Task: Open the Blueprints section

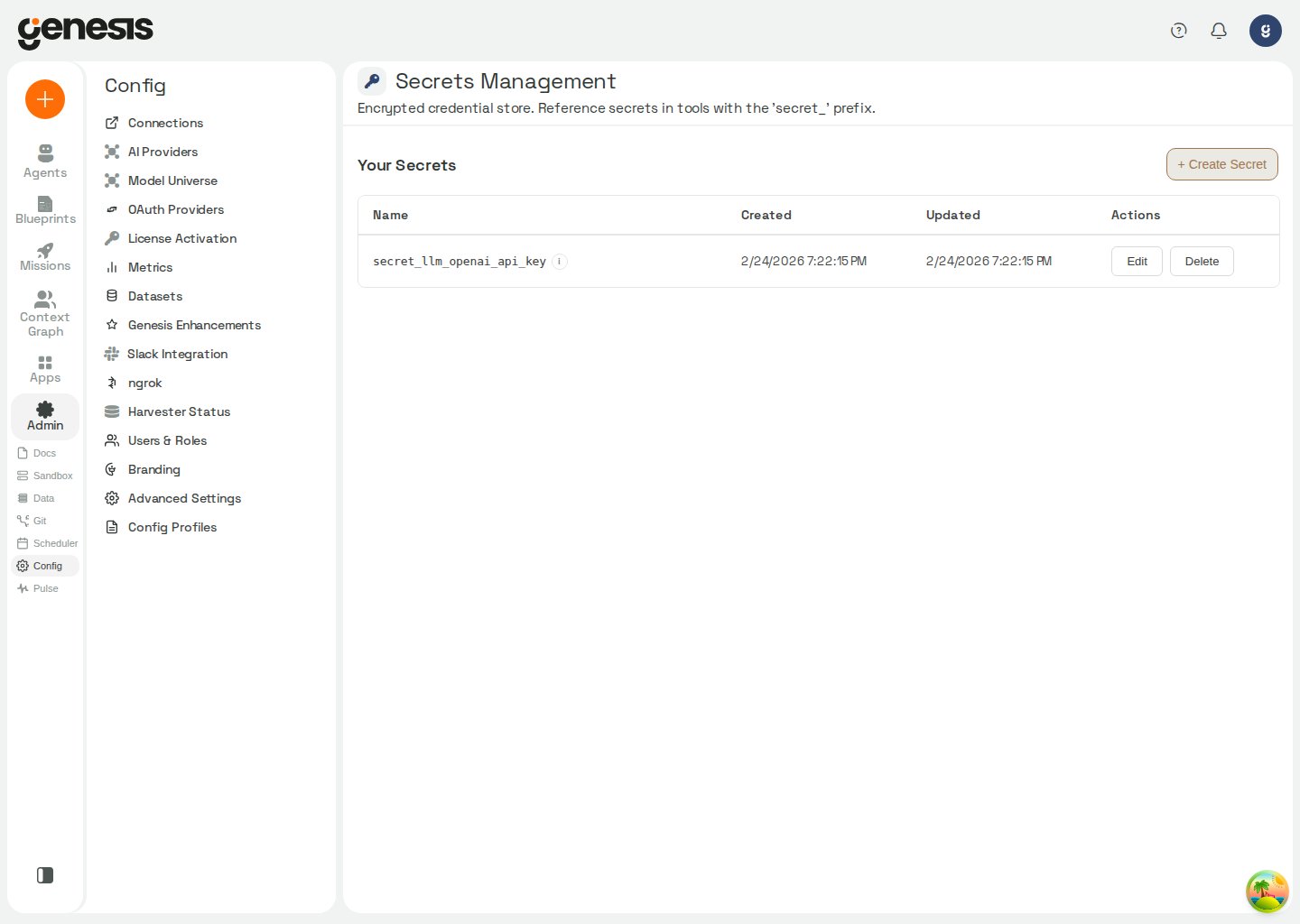Action: 45,210
